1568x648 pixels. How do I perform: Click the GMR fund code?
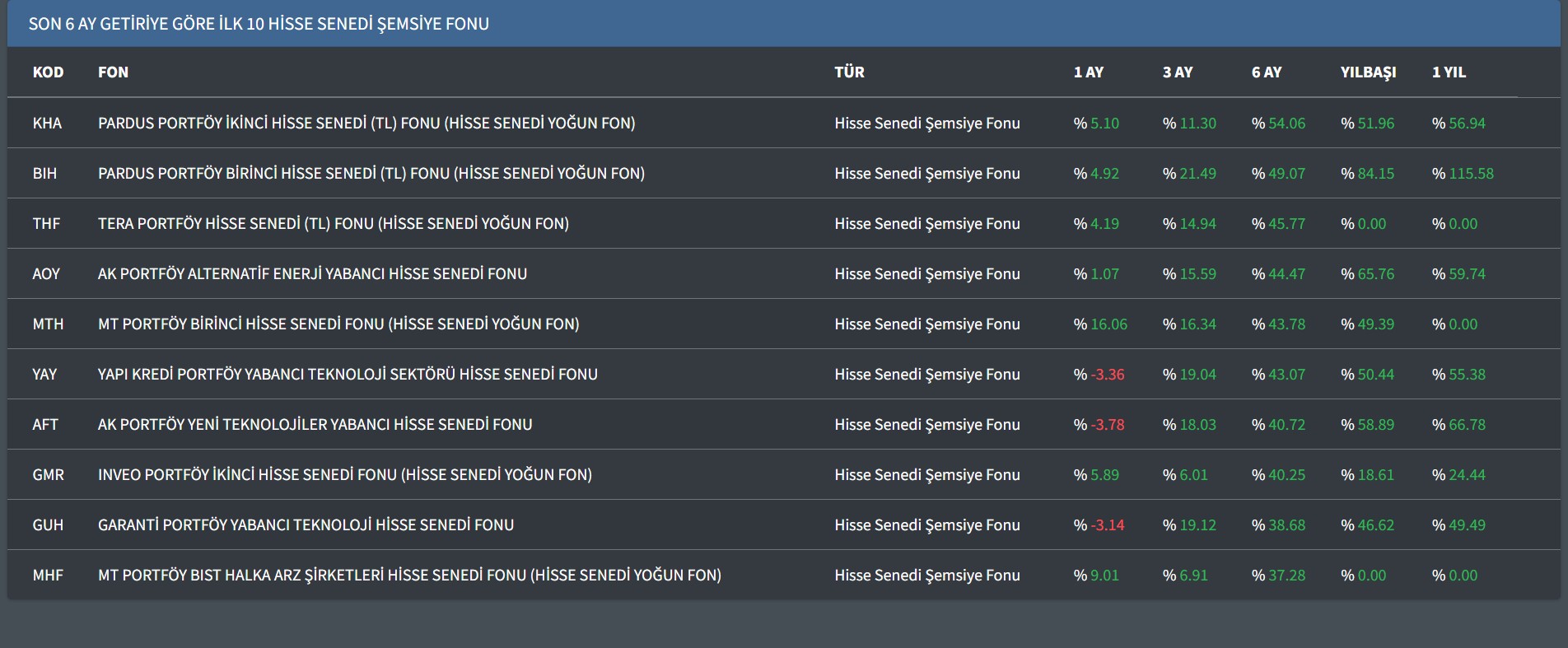[48, 475]
